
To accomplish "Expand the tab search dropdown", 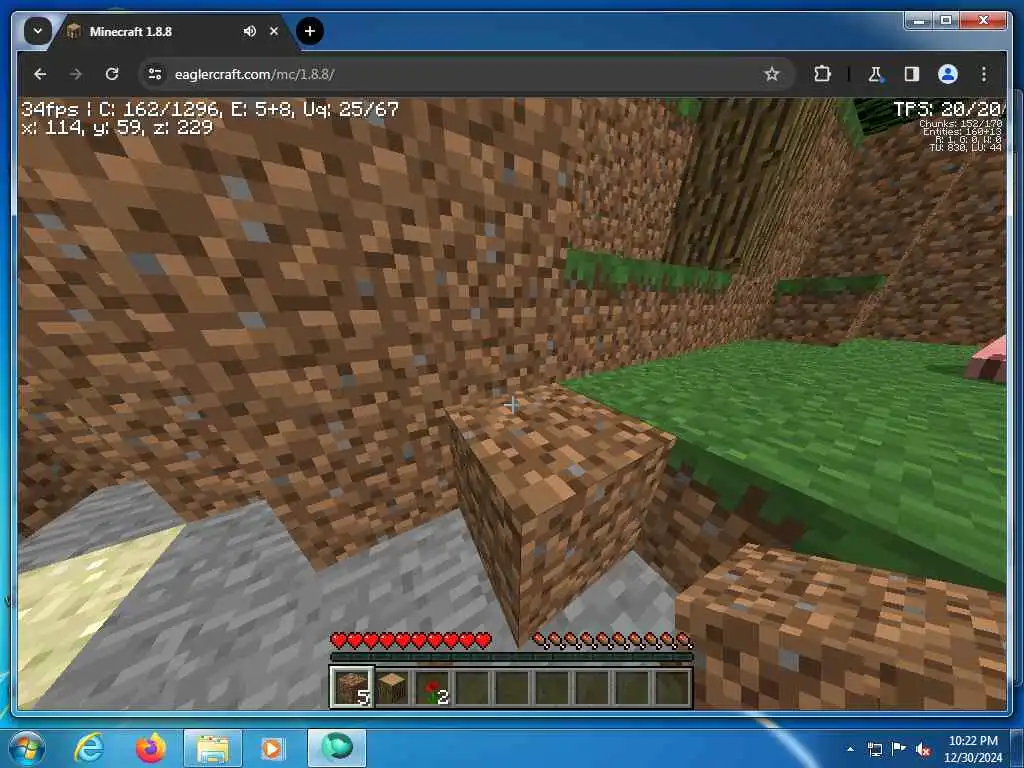I will tap(37, 31).
